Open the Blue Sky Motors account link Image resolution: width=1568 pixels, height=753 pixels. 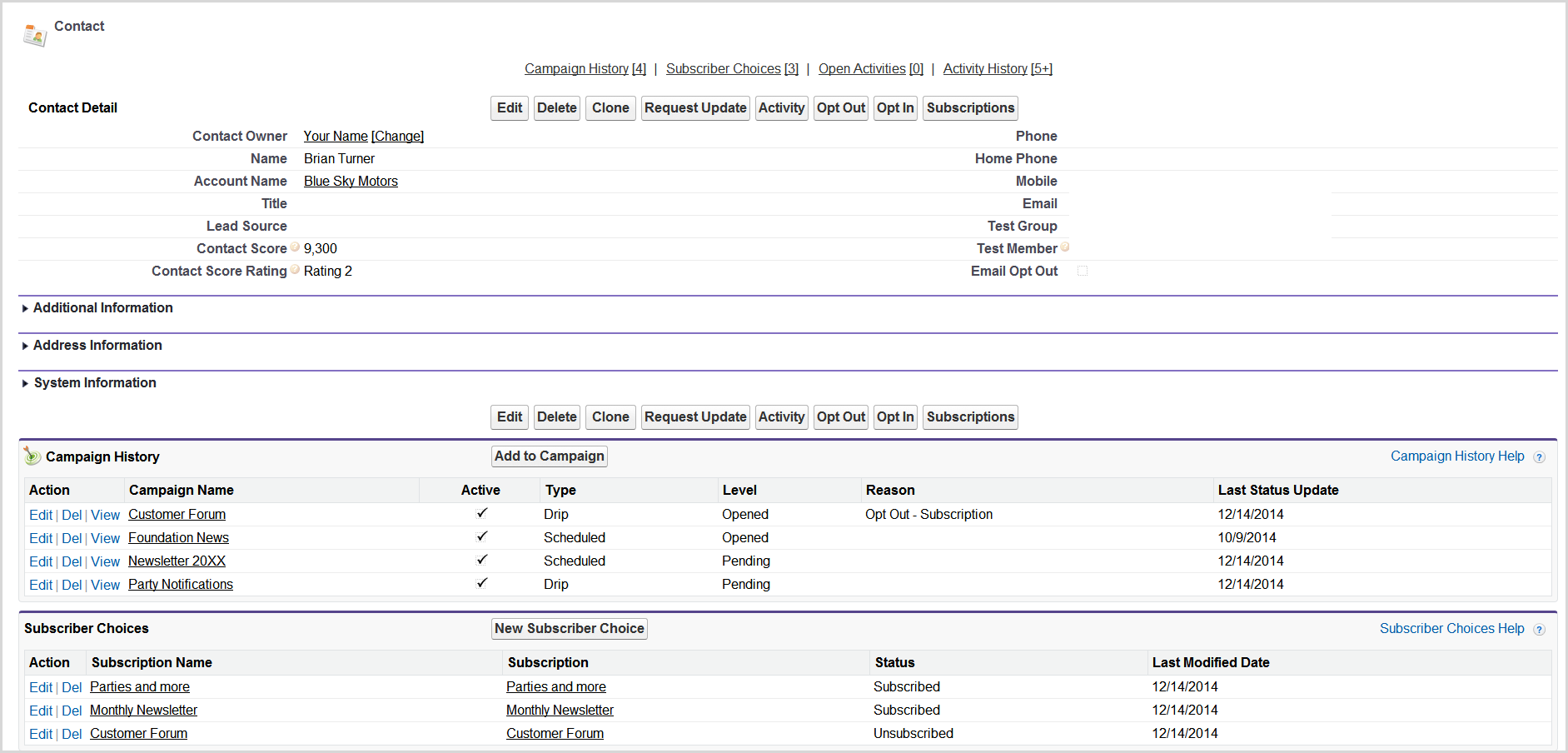point(351,181)
